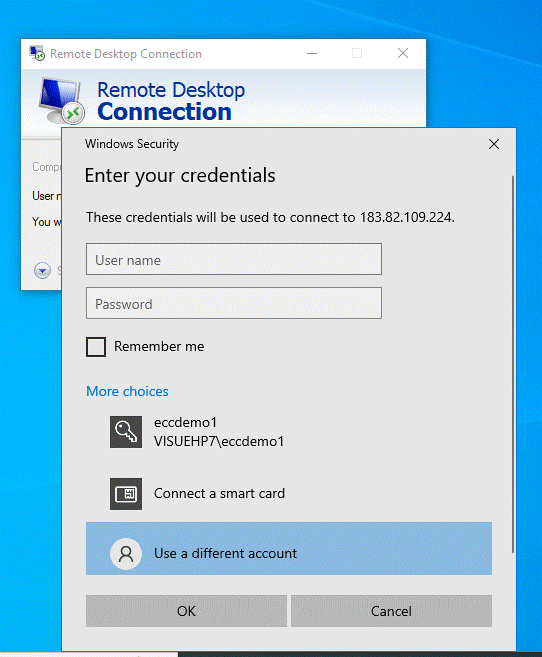Click the smart card icon
Screen dimensions: 542x657
tap(126, 494)
